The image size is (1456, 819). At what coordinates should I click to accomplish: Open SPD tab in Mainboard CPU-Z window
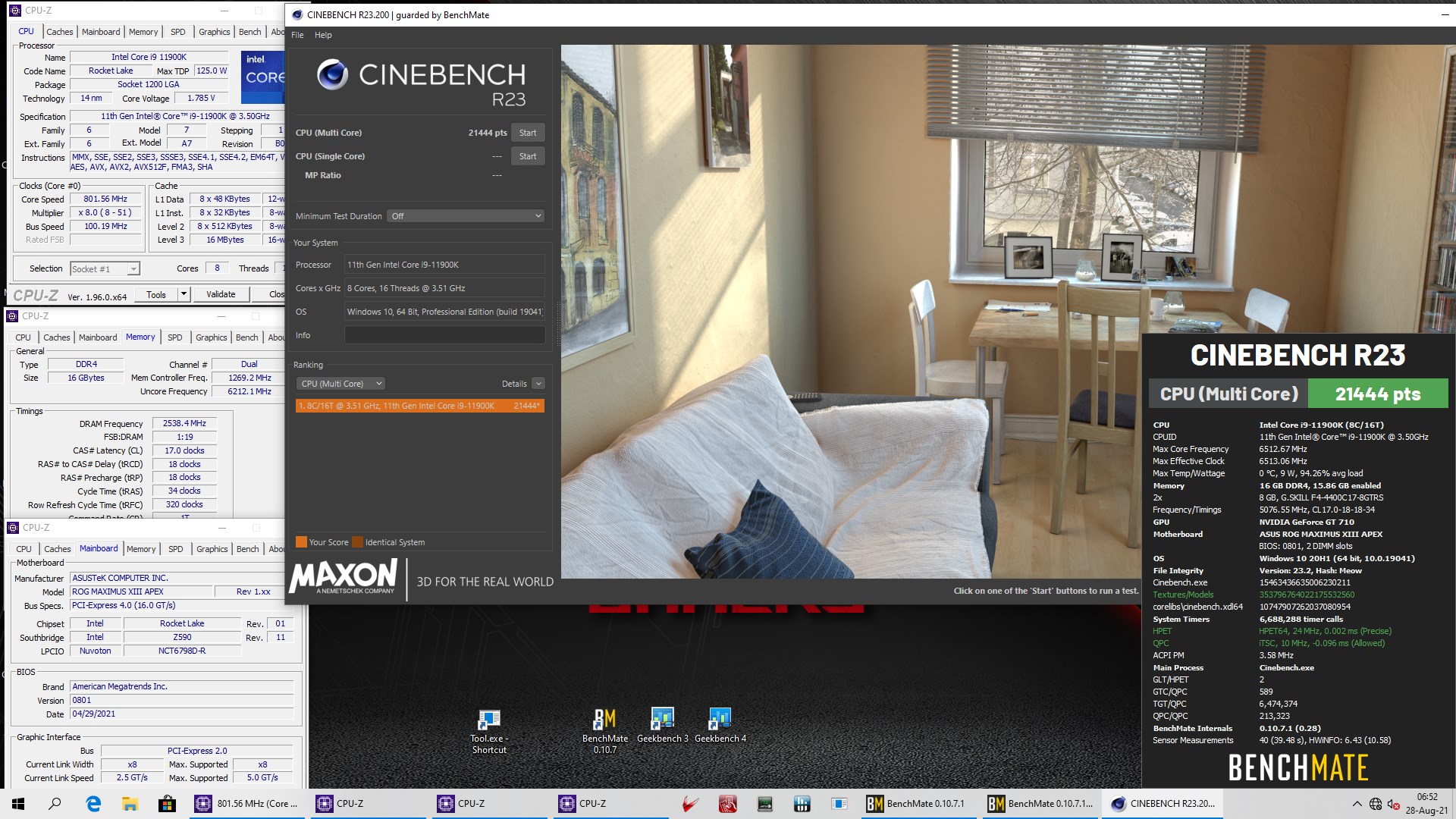pyautogui.click(x=176, y=549)
